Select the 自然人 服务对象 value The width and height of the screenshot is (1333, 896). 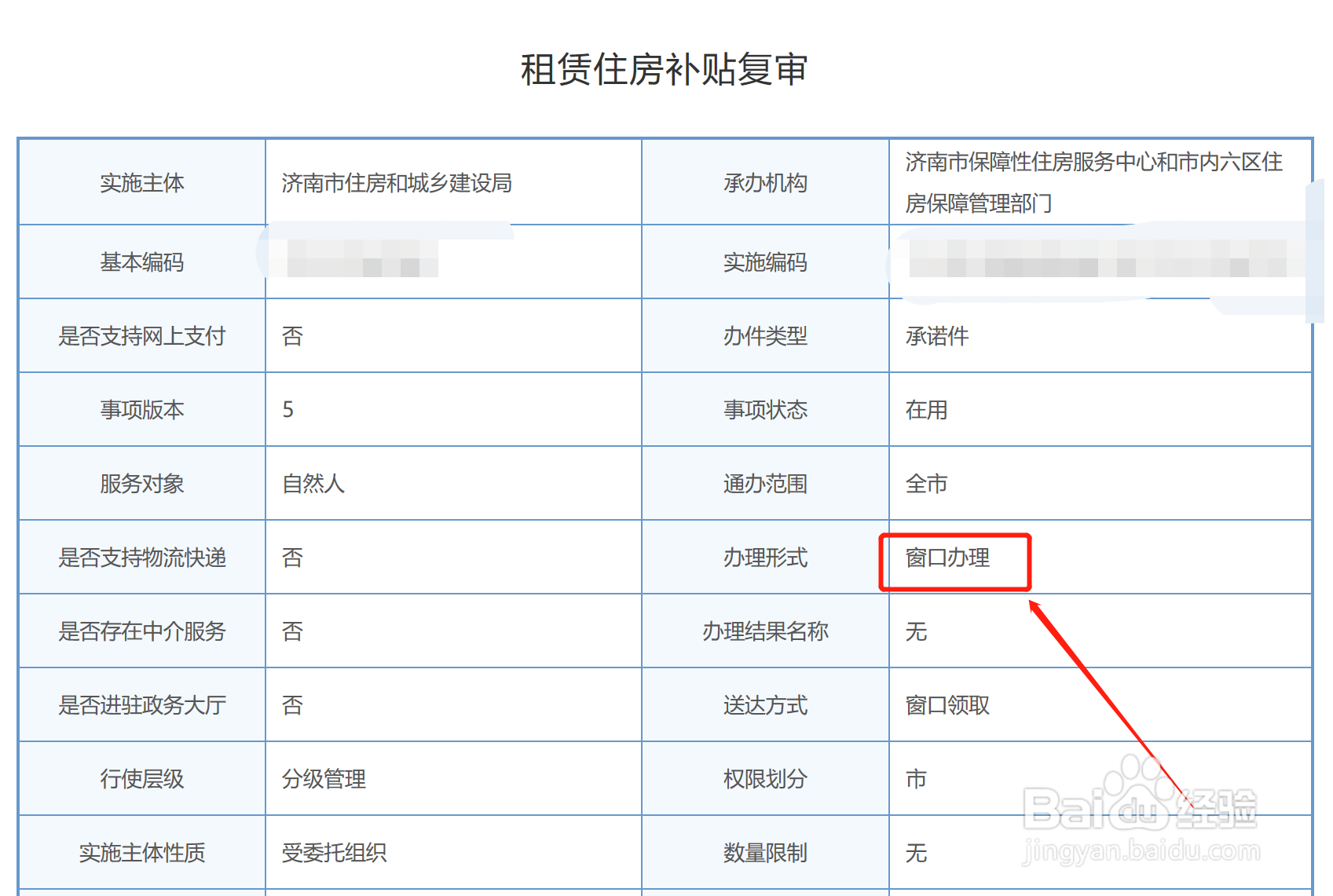313,484
